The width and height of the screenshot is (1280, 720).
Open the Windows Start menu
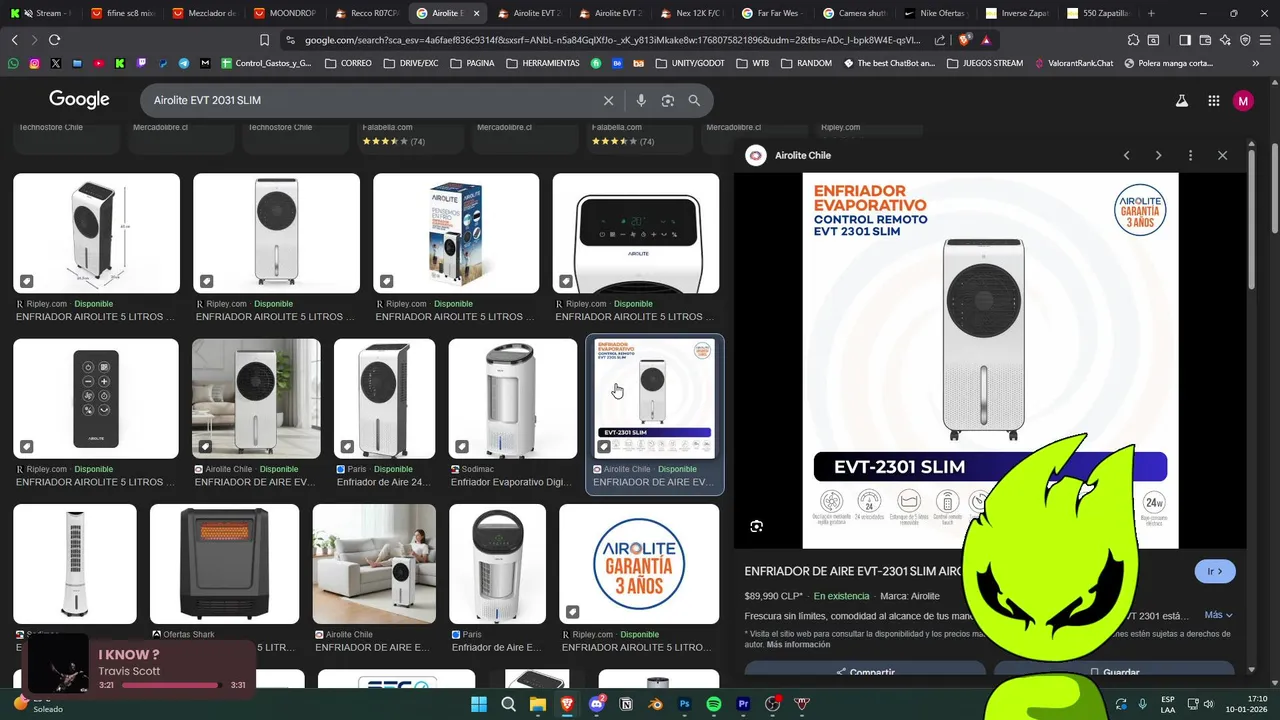(478, 704)
